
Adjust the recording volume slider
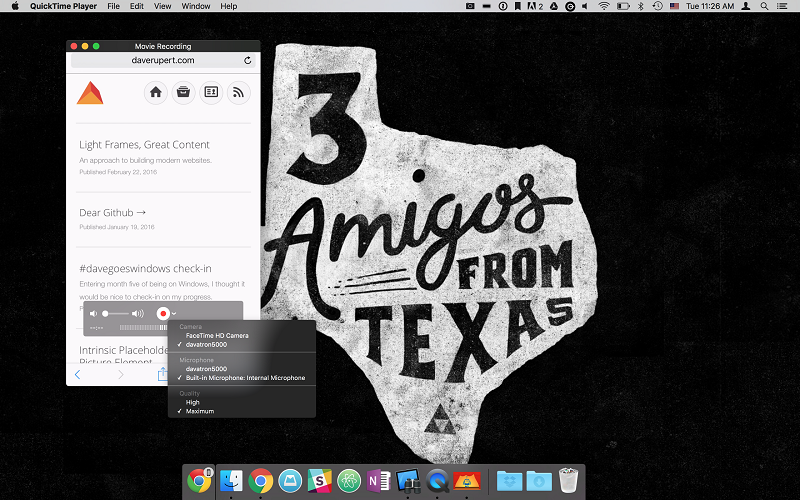(114, 314)
